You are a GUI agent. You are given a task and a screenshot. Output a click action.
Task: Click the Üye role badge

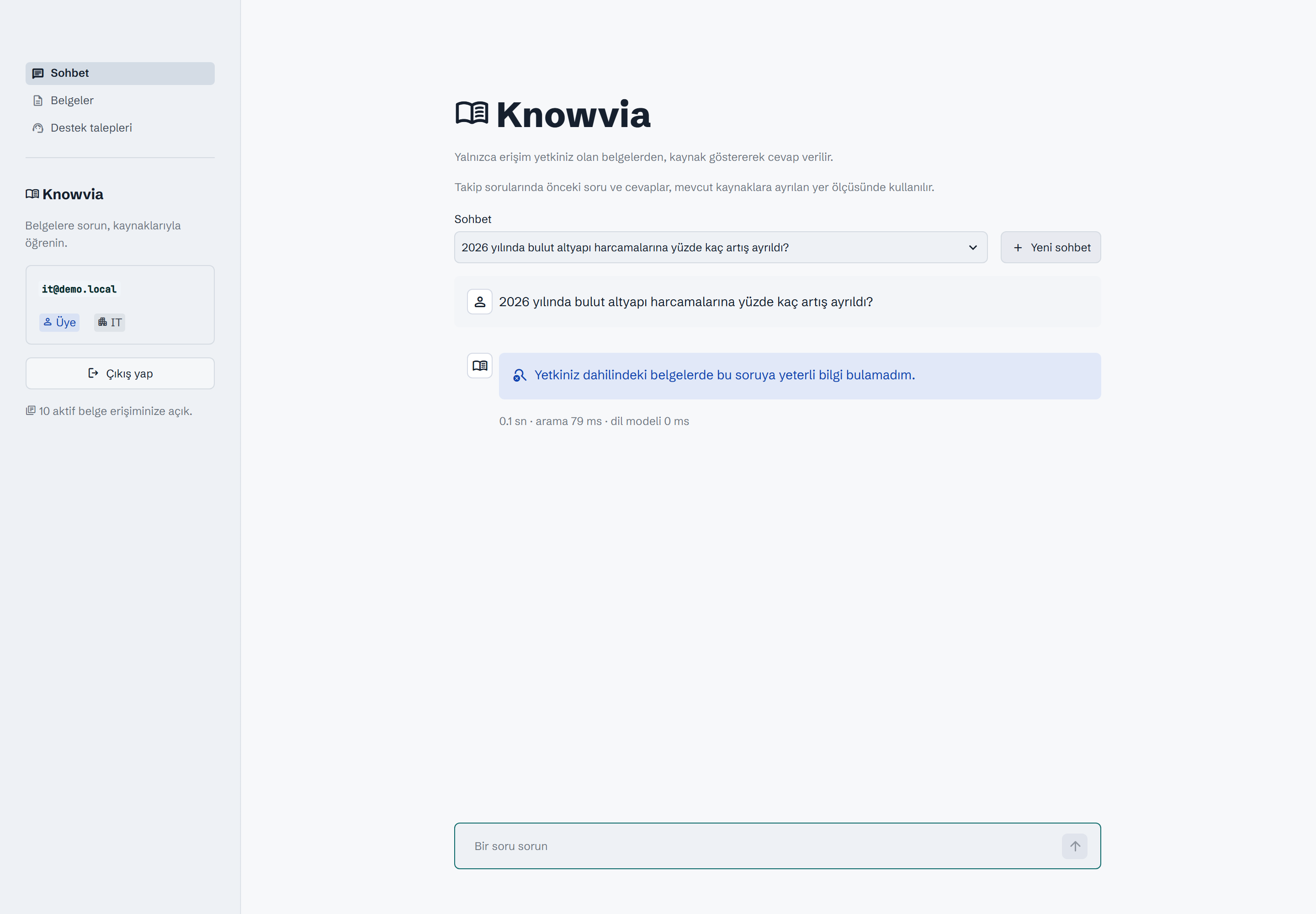[59, 323]
